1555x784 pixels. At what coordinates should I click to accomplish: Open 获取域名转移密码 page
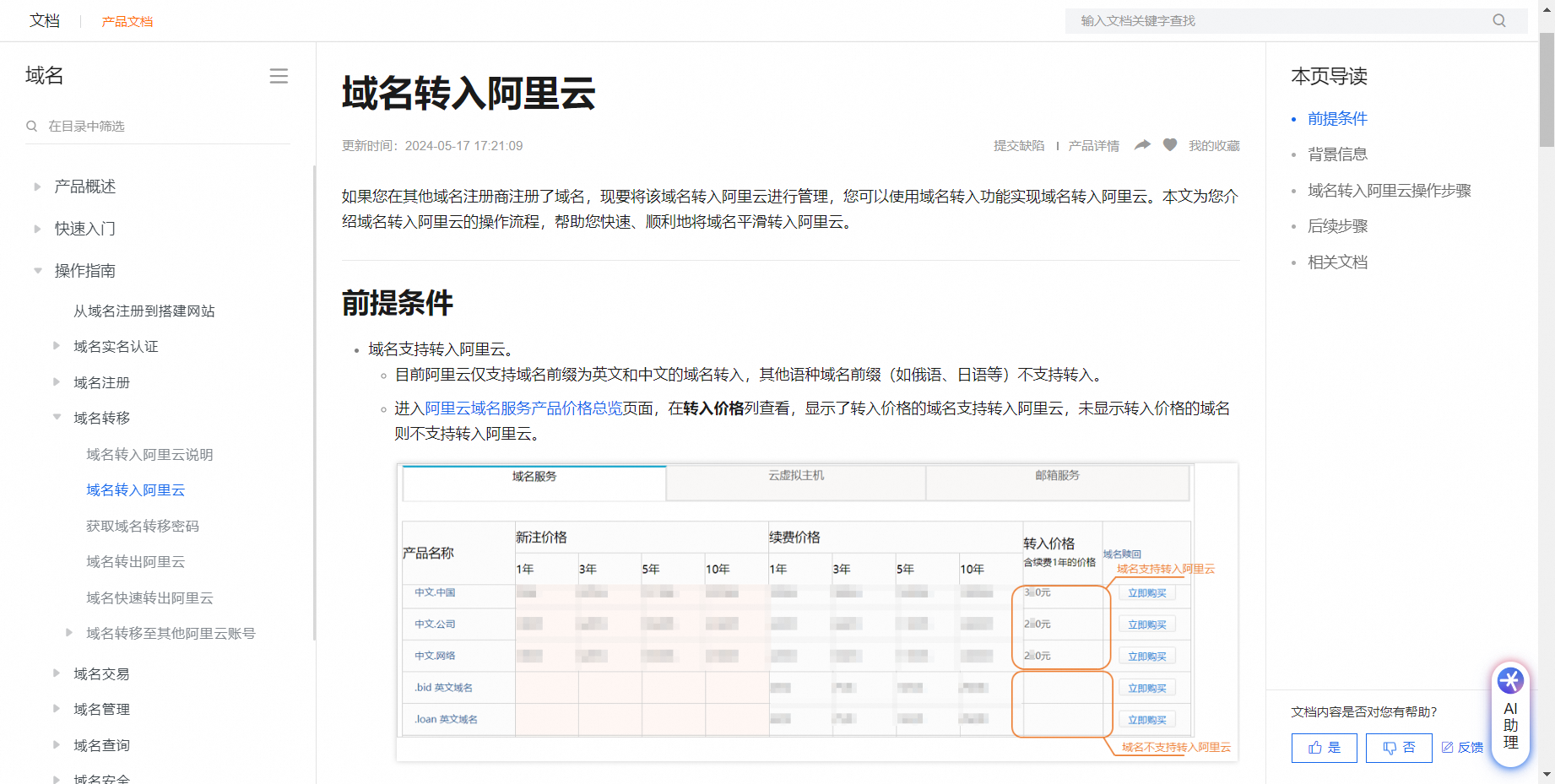point(143,527)
